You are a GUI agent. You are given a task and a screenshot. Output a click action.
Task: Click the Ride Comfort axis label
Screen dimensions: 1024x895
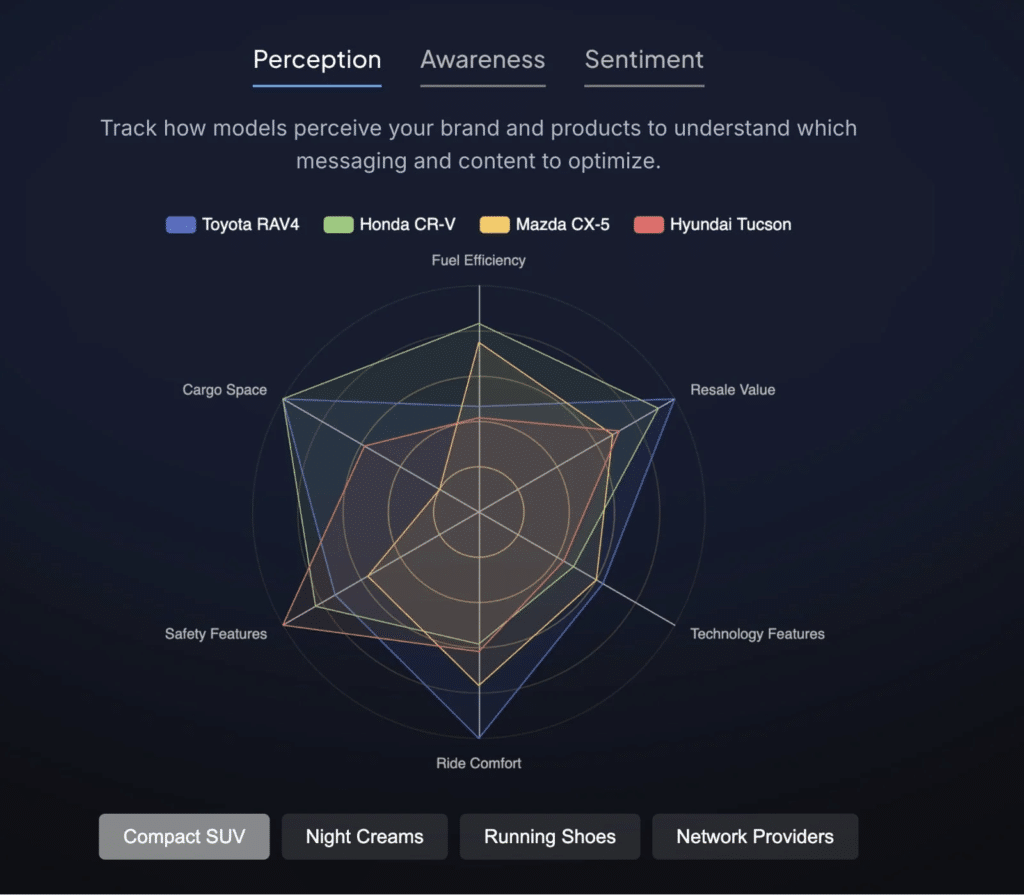click(x=479, y=763)
